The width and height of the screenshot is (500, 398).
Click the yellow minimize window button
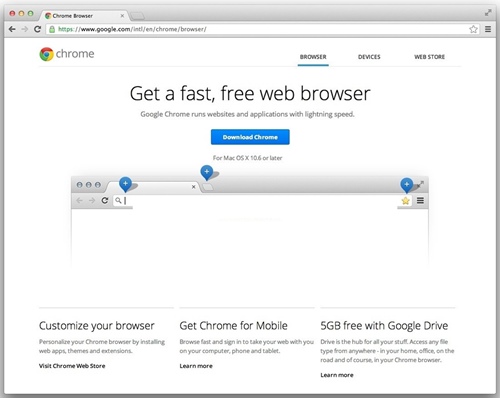(x=21, y=13)
